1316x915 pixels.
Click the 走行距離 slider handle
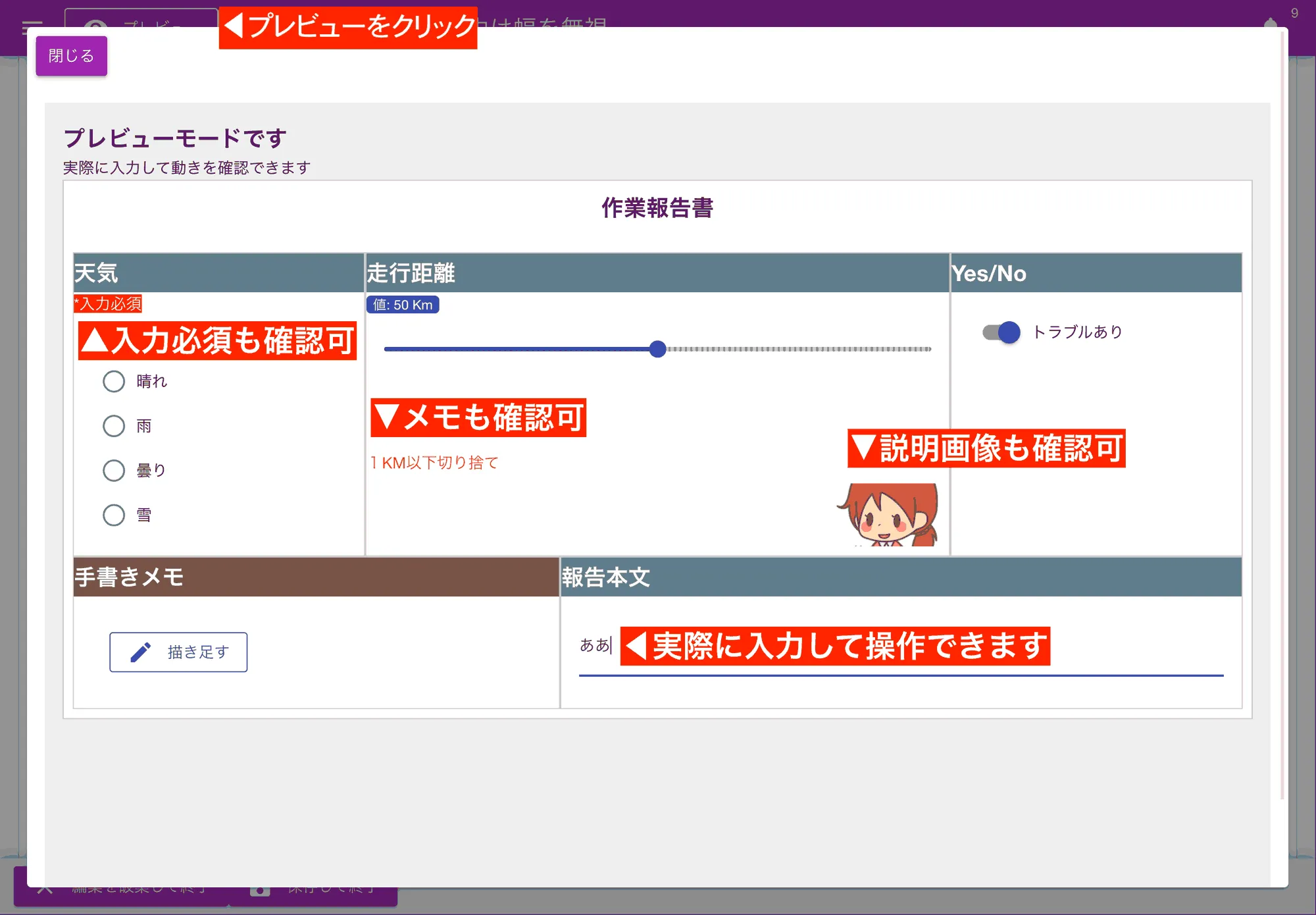point(657,349)
